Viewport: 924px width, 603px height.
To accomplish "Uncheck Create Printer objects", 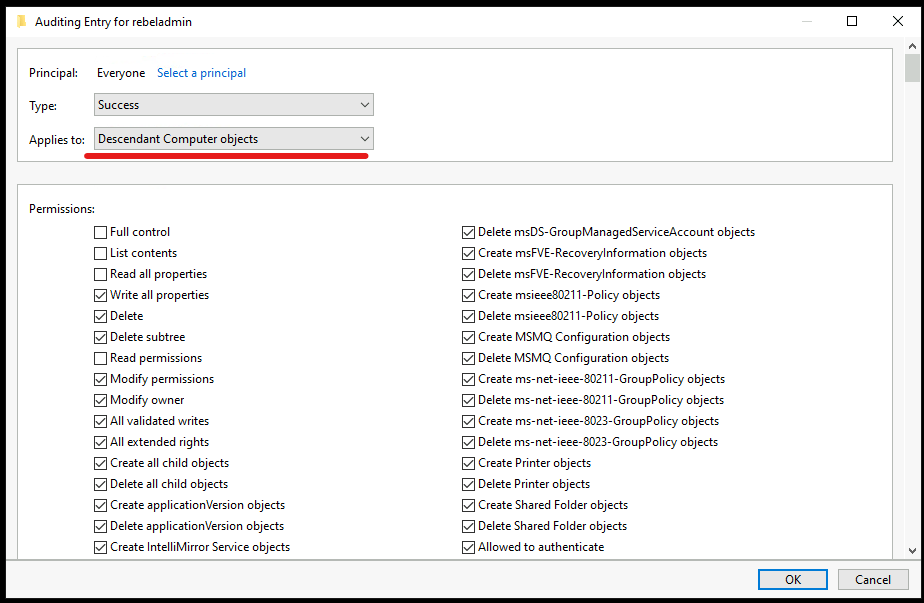I will [x=468, y=463].
